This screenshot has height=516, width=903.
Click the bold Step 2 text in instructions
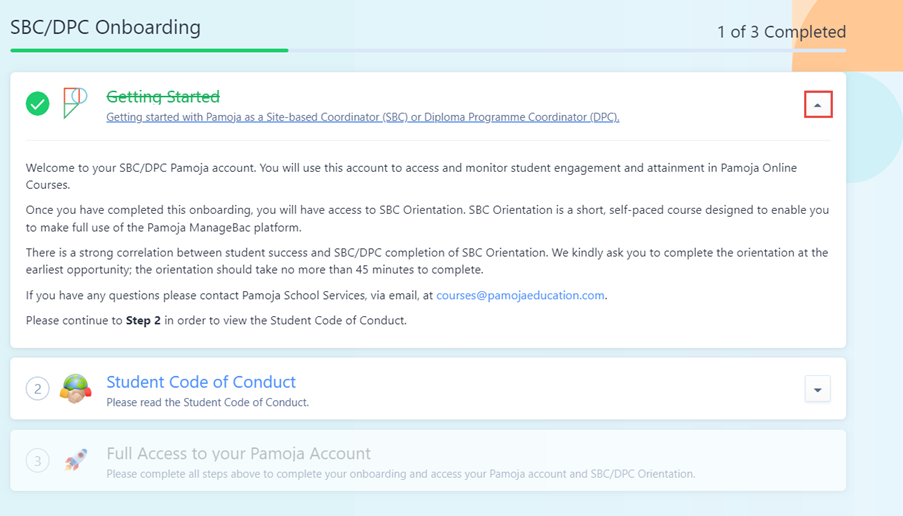coord(143,320)
